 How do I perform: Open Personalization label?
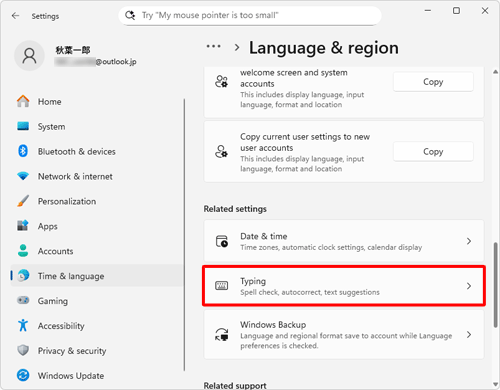click(x=67, y=201)
